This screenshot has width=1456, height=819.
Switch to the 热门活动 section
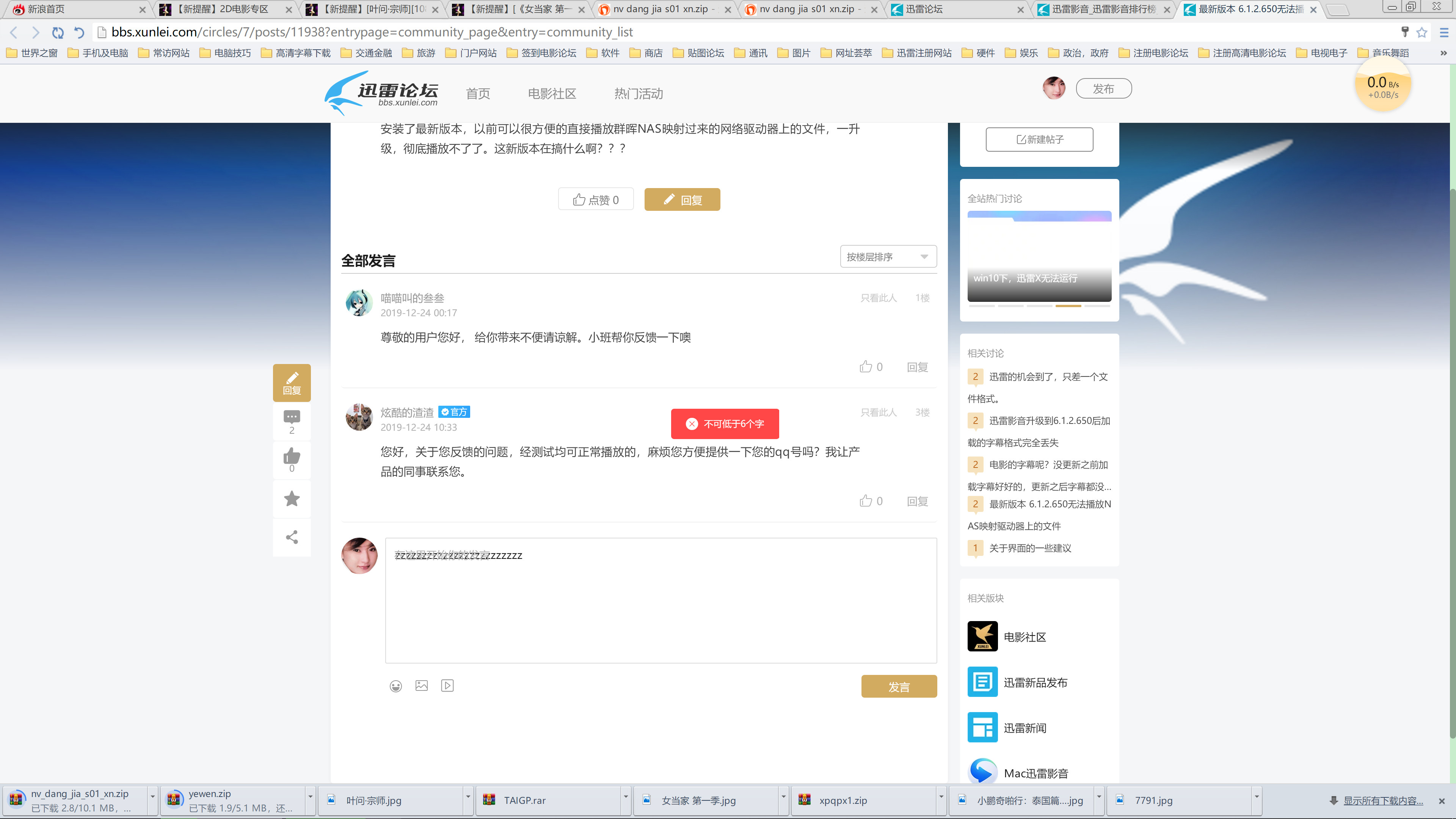coord(638,93)
